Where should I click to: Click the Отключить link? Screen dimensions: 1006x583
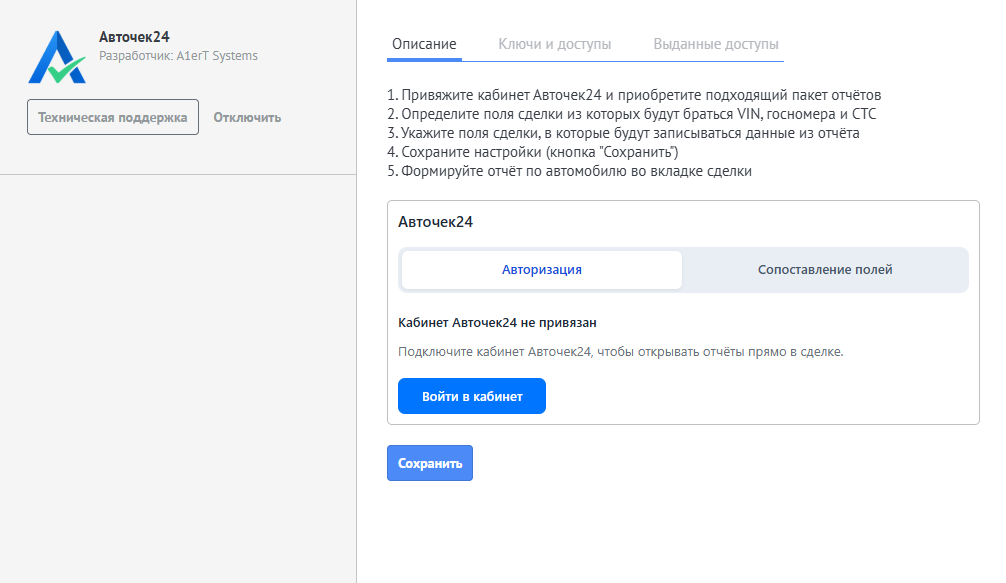pyautogui.click(x=247, y=117)
